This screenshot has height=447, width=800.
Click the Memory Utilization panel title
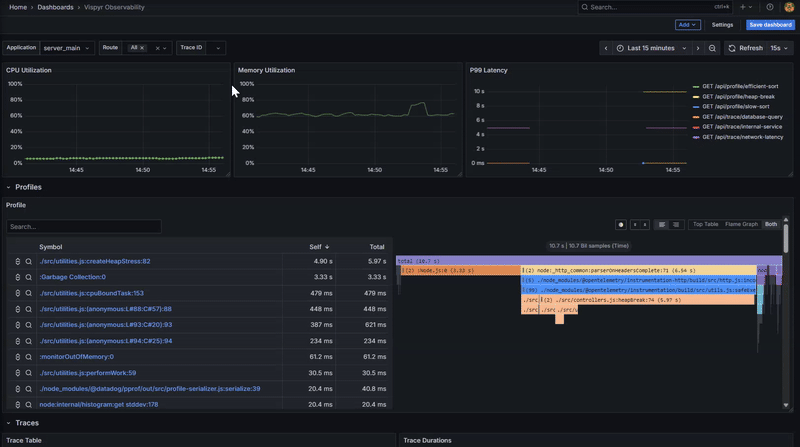click(266, 70)
